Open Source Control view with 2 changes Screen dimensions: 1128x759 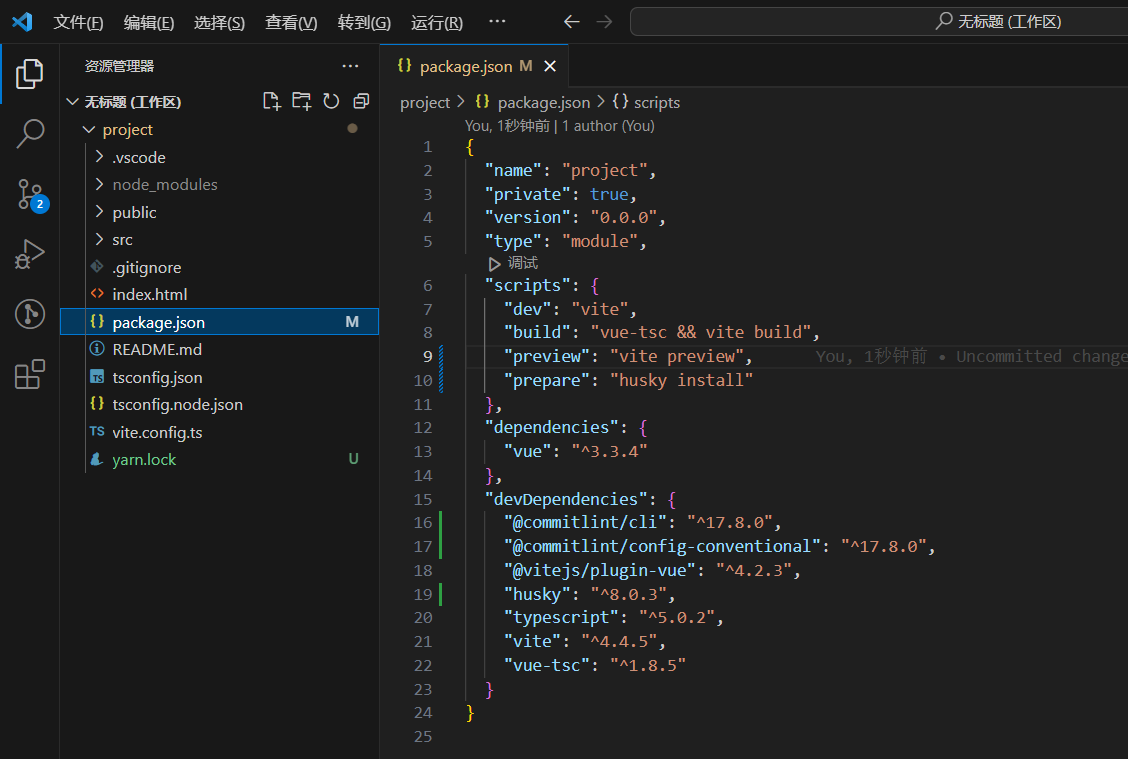[31, 194]
